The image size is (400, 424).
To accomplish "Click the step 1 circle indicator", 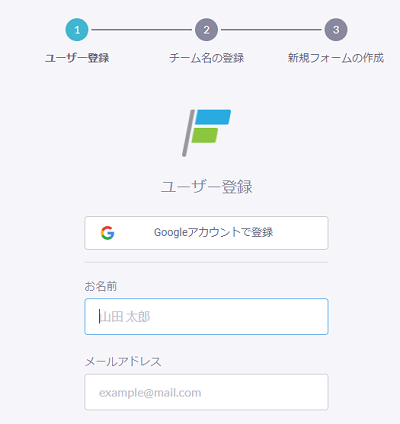I will point(77,30).
